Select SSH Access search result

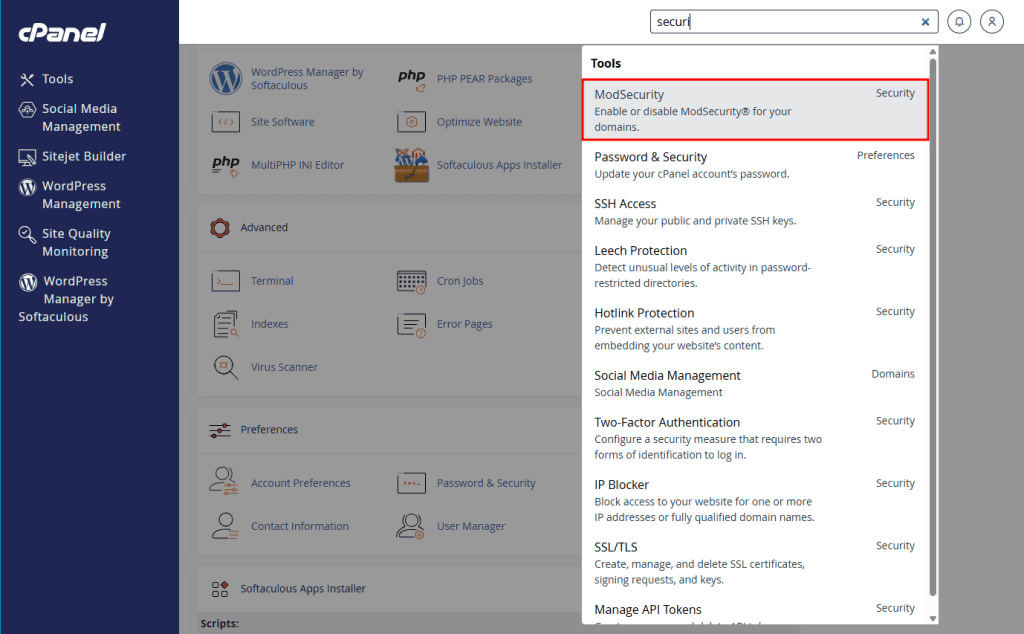755,212
